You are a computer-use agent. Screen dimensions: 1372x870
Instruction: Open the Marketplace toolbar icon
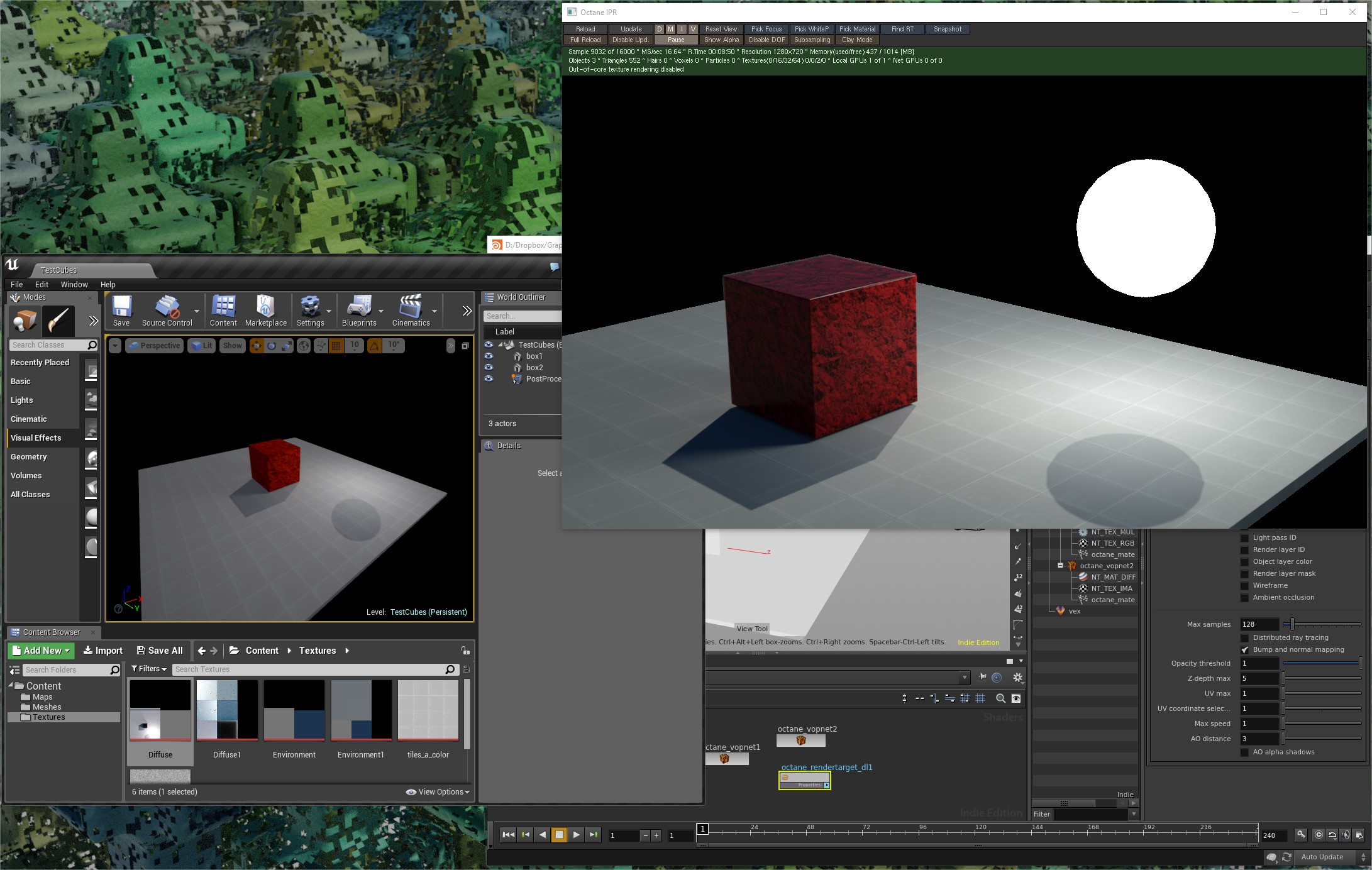[x=265, y=307]
